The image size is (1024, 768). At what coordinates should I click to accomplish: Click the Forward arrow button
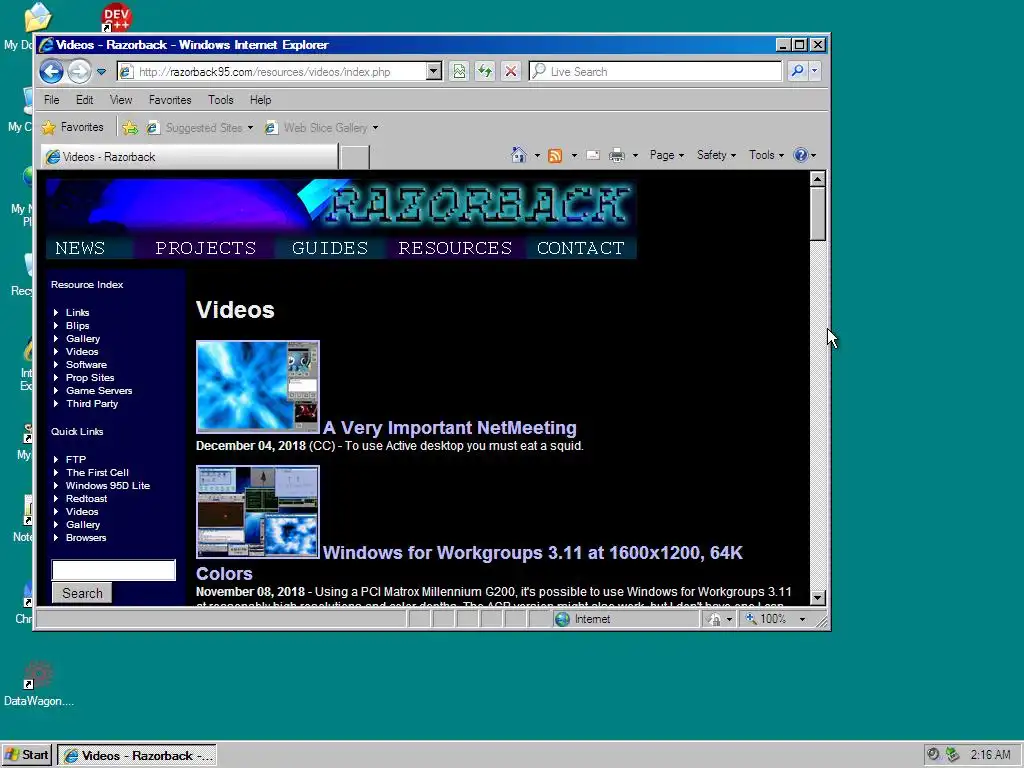tap(80, 71)
